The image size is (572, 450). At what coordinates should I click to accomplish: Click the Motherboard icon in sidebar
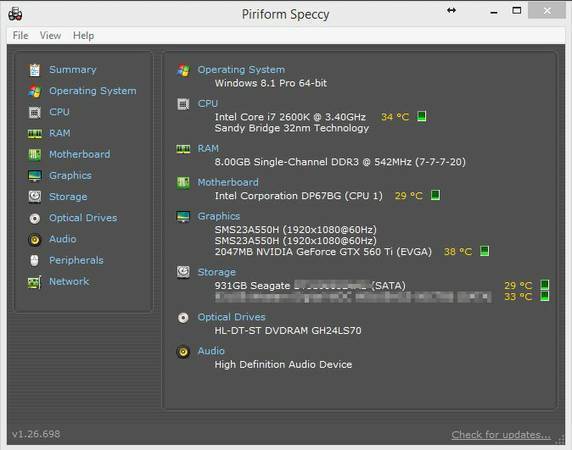tap(35, 155)
